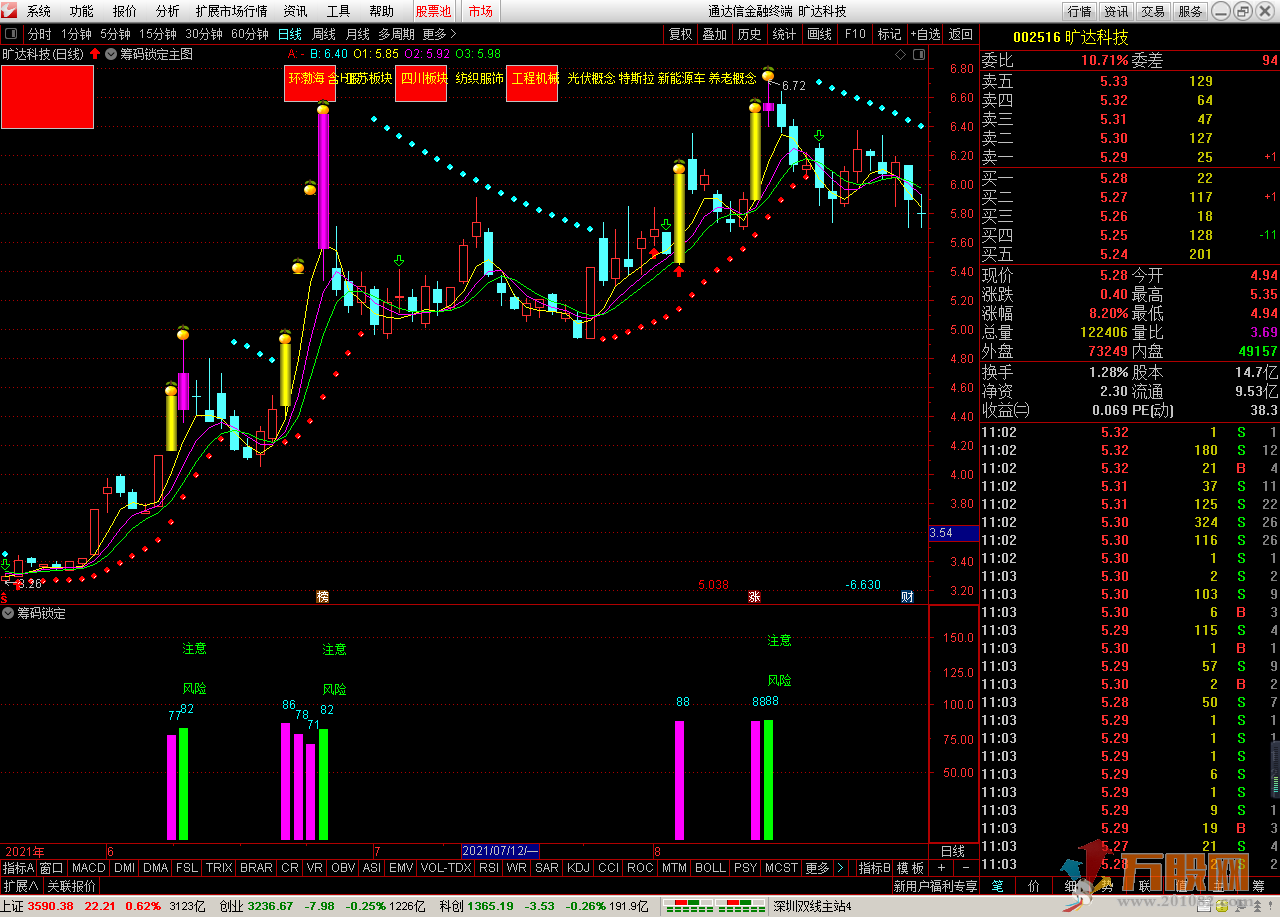Click the 环渤海 red sector tag
The width and height of the screenshot is (1280, 918).
310,83
